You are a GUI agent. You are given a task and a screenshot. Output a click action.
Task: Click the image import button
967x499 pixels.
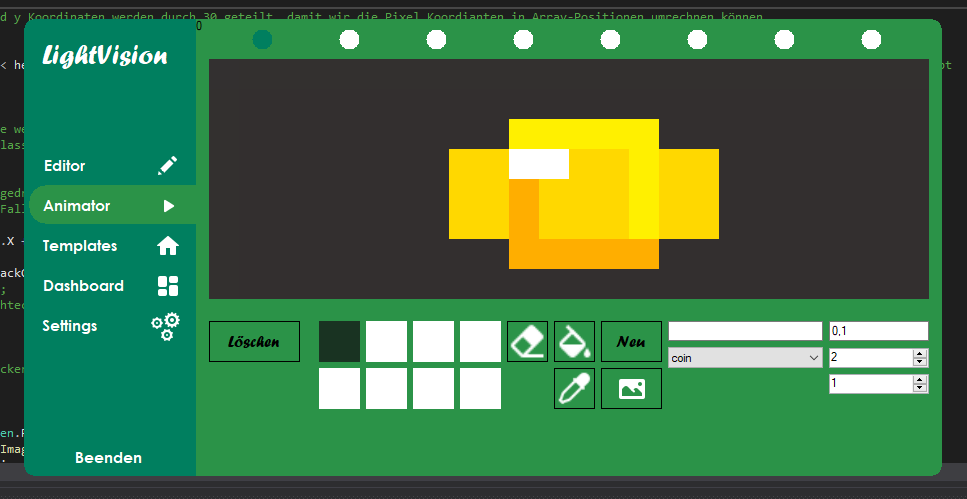[632, 389]
